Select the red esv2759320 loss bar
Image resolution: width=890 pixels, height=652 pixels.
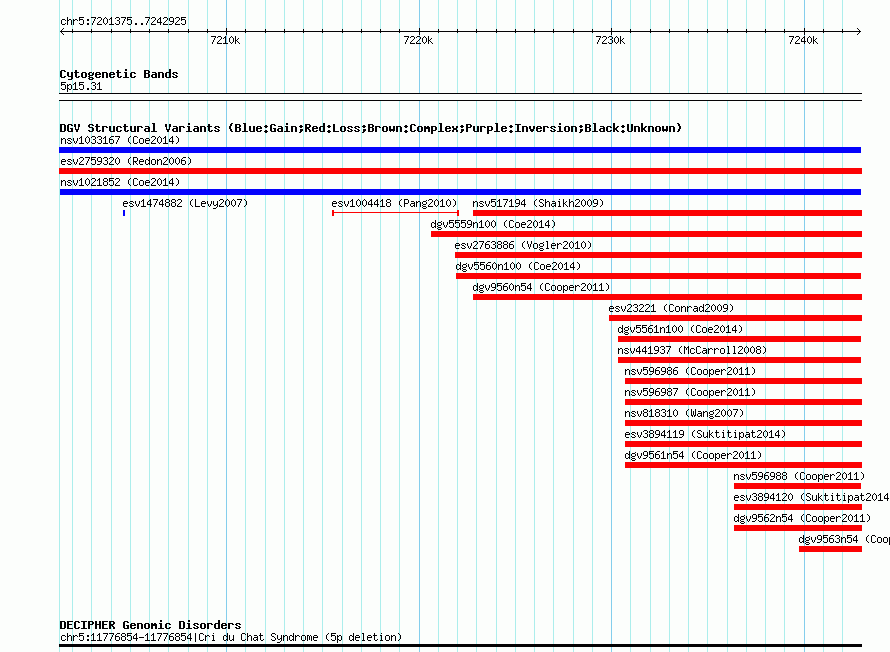click(460, 171)
